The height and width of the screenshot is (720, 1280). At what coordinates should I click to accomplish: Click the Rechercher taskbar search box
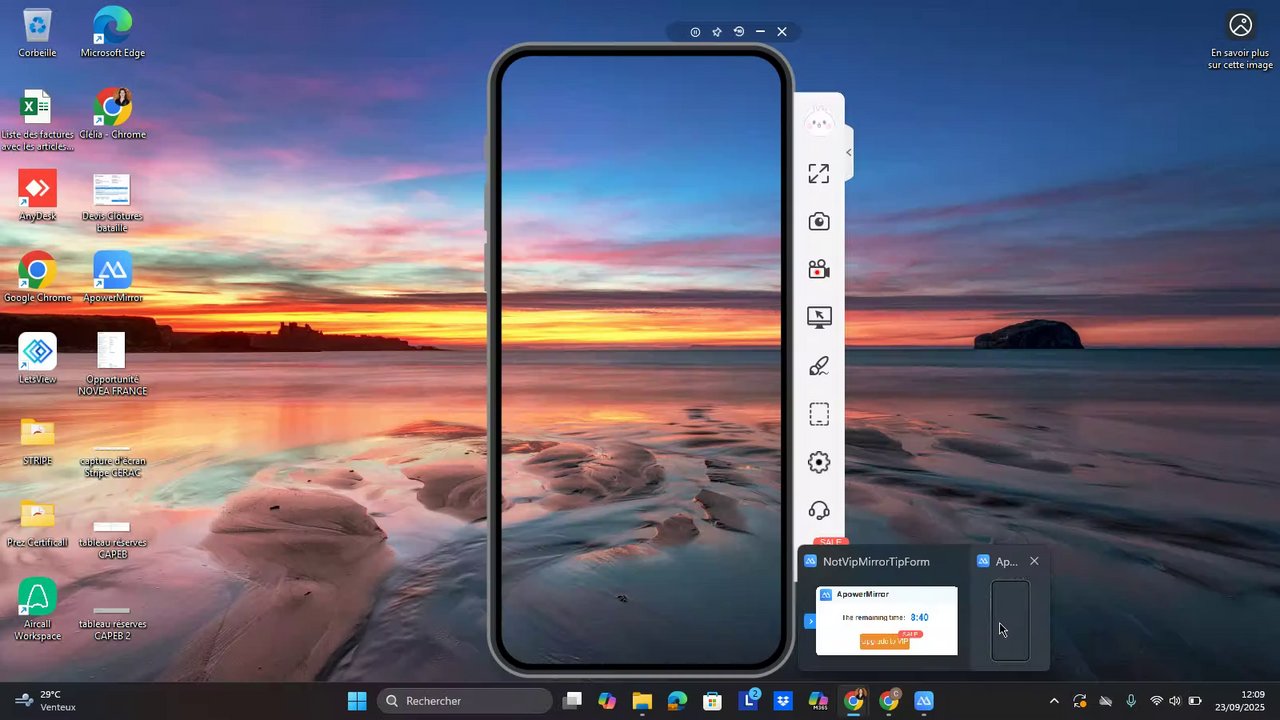pyautogui.click(x=465, y=701)
